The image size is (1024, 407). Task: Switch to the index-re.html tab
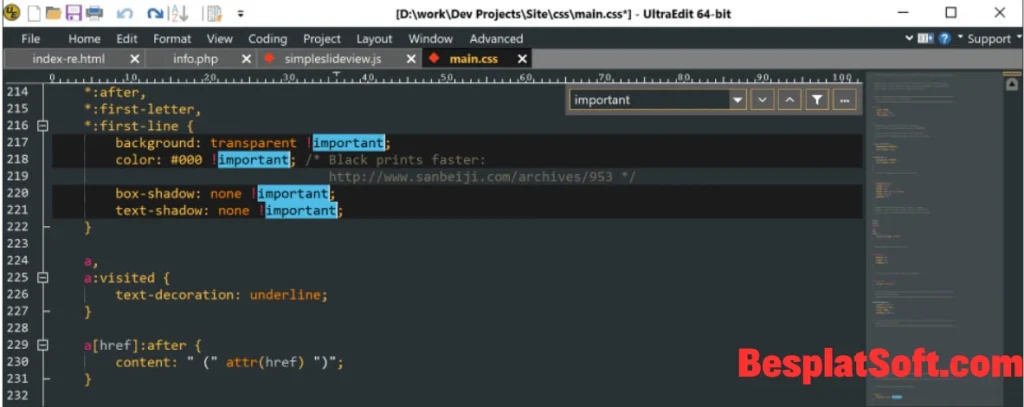pos(69,59)
